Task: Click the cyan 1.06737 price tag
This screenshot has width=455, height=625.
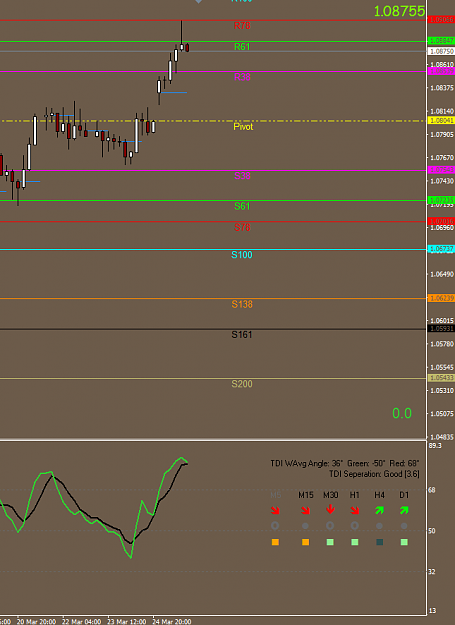Action: (x=441, y=249)
